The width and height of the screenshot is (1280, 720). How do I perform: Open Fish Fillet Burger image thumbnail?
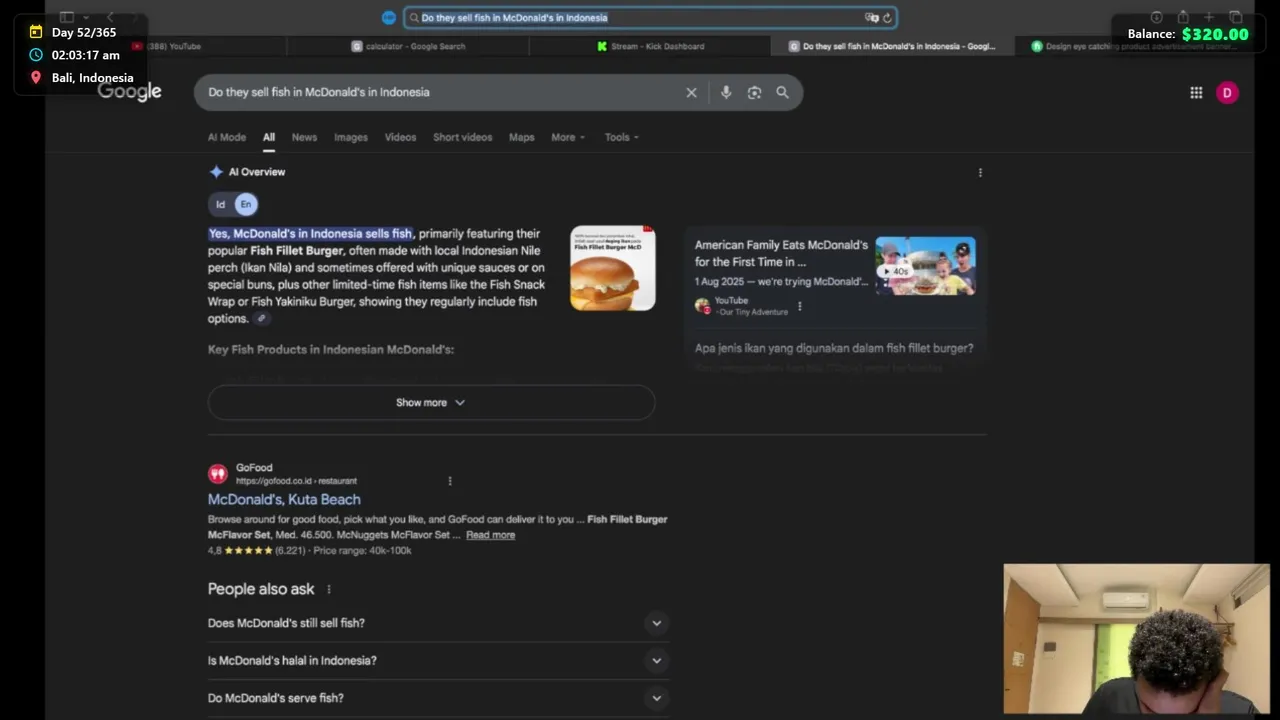click(x=613, y=268)
